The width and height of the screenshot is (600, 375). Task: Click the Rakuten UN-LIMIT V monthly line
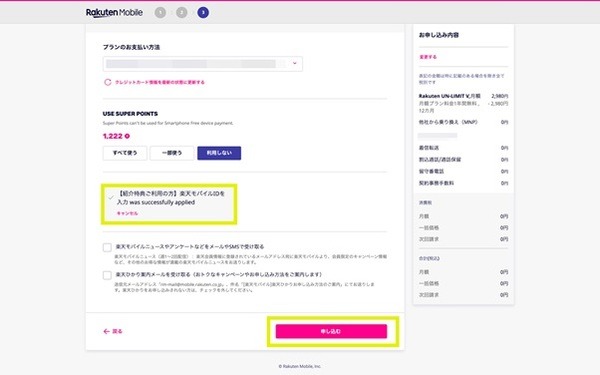pos(463,96)
